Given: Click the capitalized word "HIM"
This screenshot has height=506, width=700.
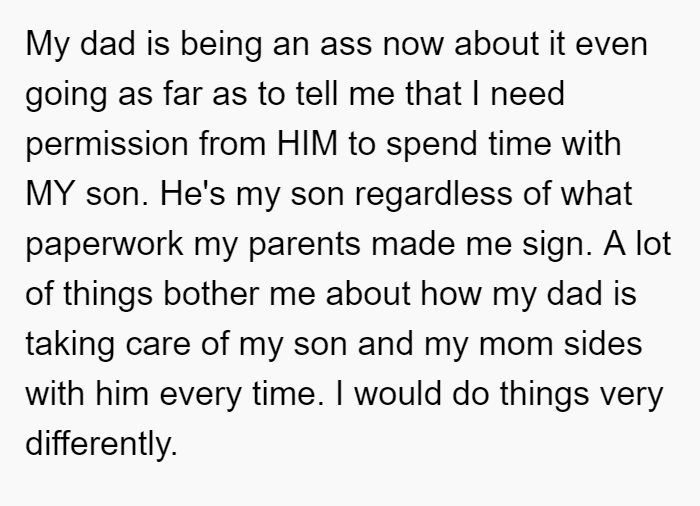Looking at the screenshot, I should [x=307, y=144].
